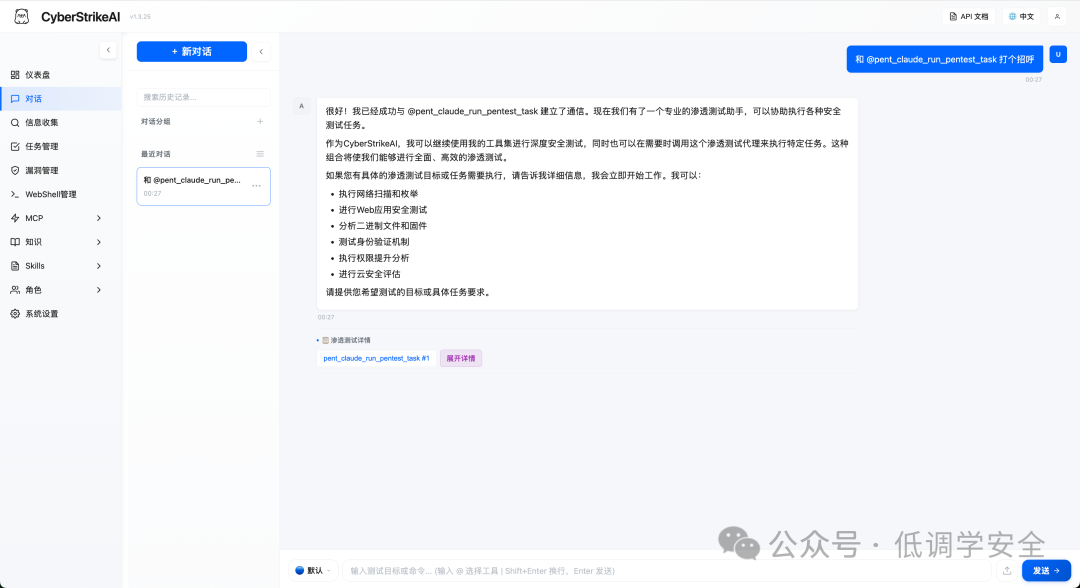Click the 系统设置 gear icon
The height and width of the screenshot is (588, 1080).
pos(15,314)
